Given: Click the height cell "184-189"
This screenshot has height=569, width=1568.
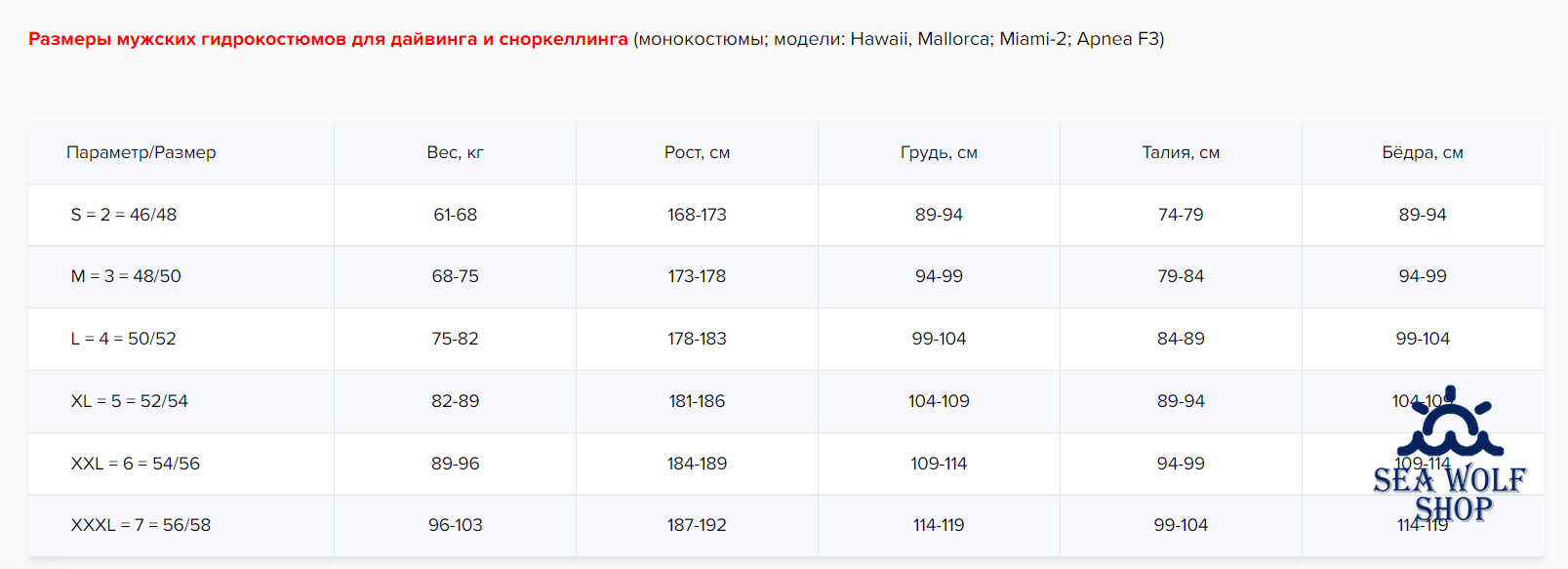Looking at the screenshot, I should click(697, 464).
